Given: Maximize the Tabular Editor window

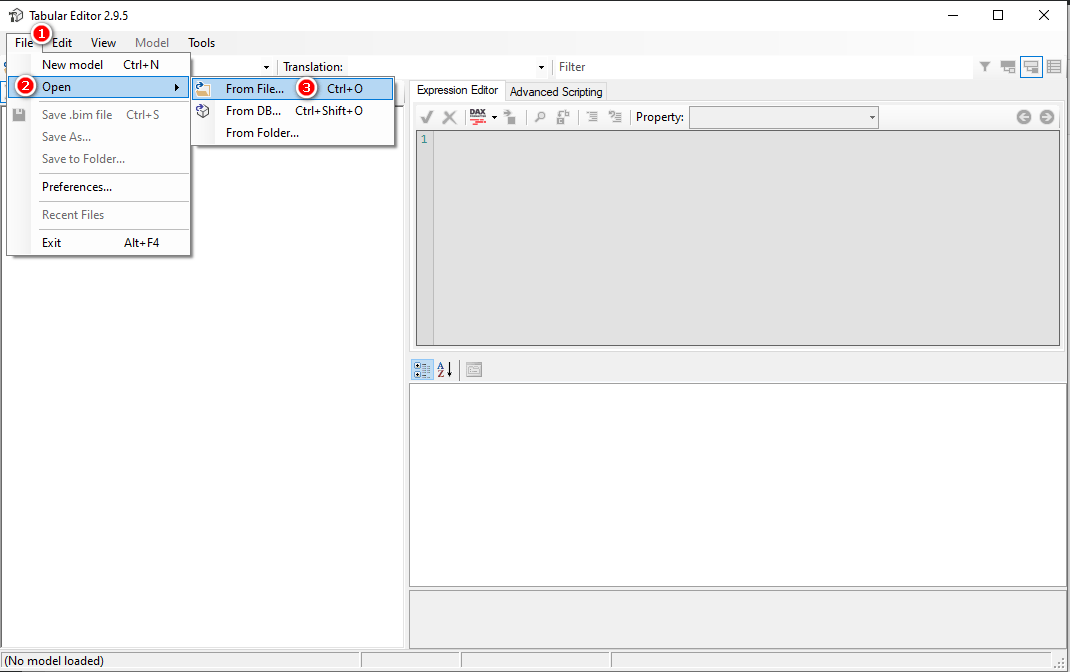Looking at the screenshot, I should pyautogui.click(x=998, y=15).
